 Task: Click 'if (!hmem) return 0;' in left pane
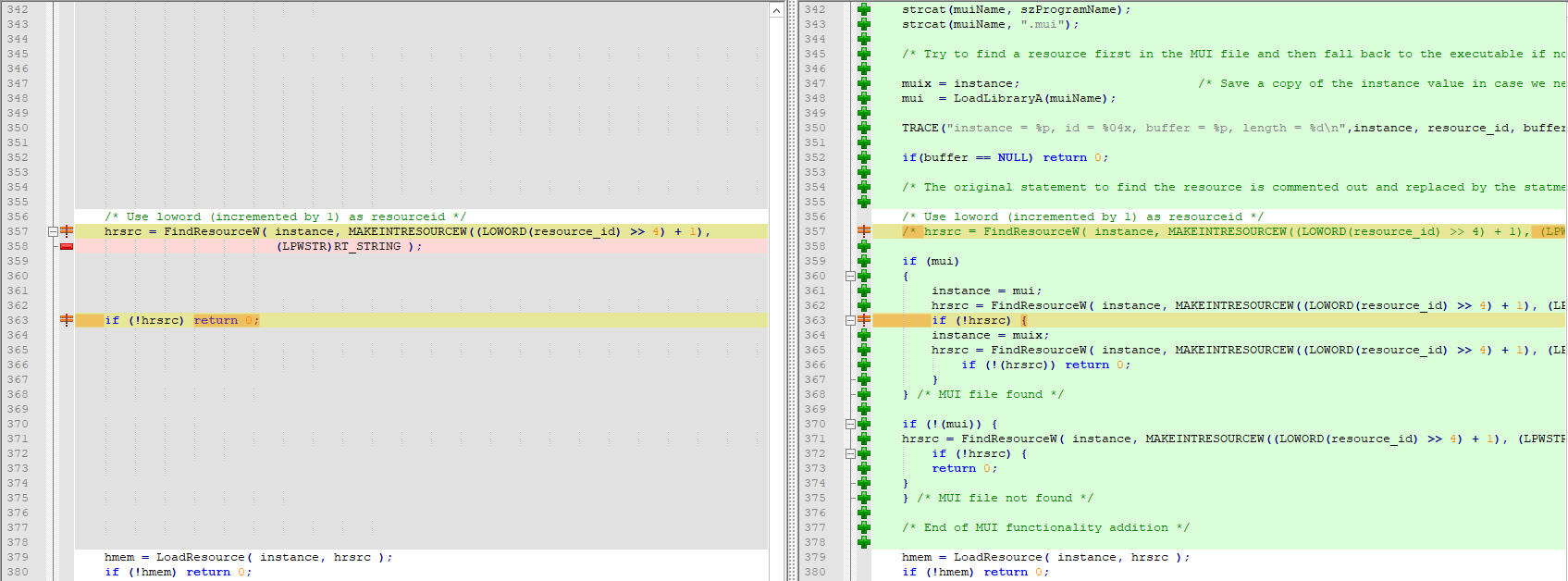[178, 572]
